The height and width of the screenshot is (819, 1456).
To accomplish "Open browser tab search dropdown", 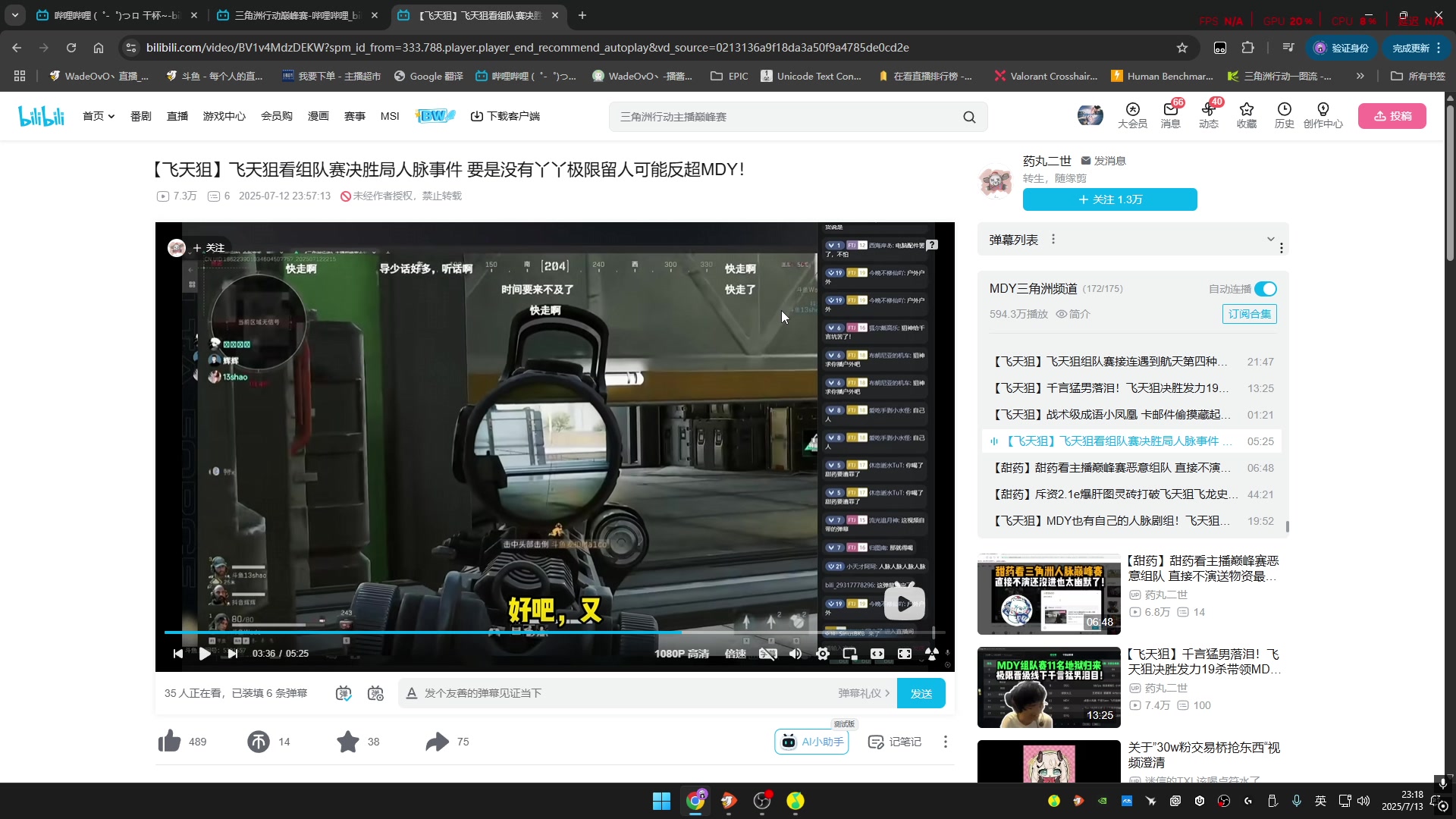I will (x=15, y=15).
